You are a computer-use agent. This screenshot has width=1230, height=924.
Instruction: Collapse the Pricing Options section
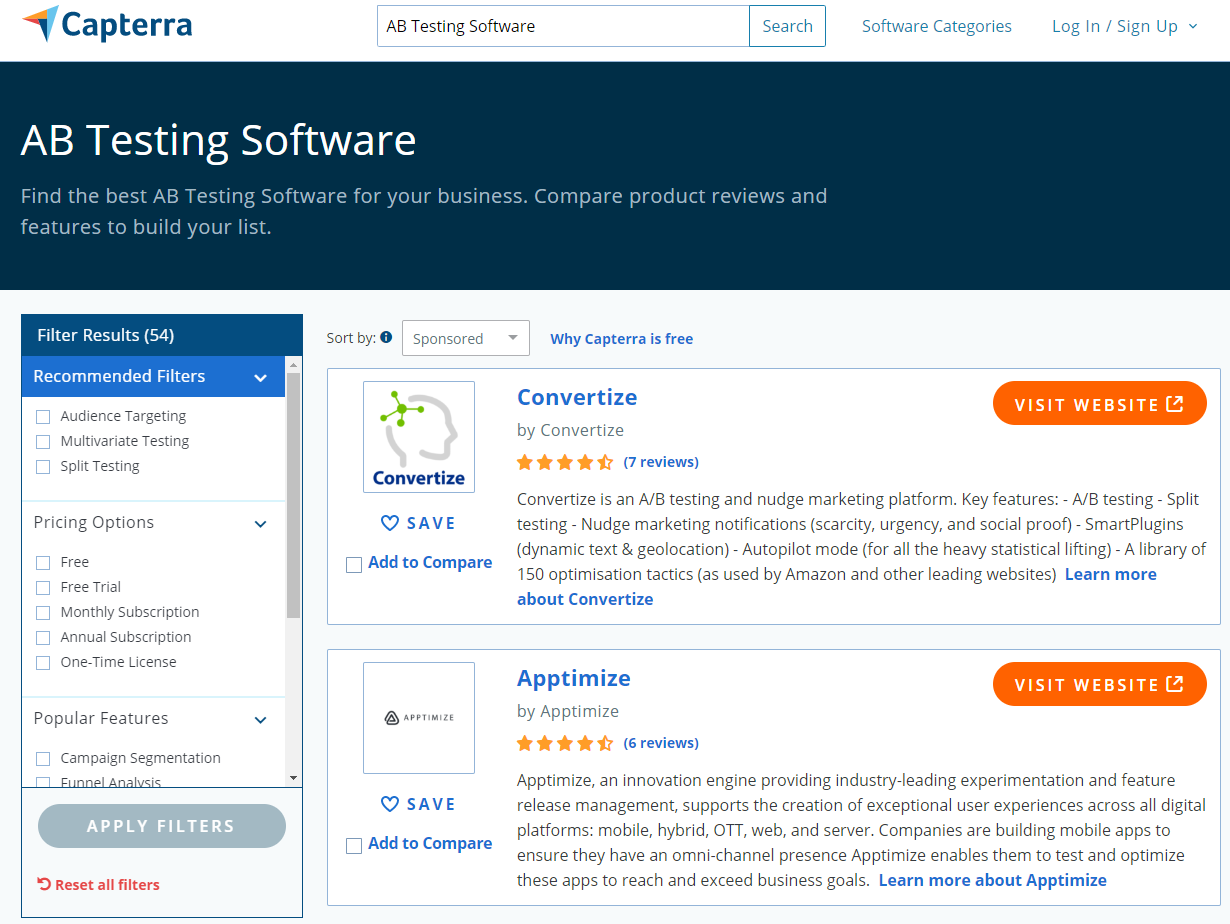pos(260,523)
